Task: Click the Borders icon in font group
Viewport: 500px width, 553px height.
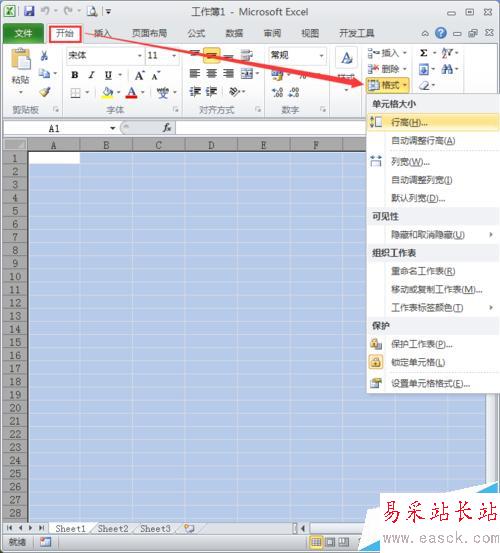Action: (75, 93)
